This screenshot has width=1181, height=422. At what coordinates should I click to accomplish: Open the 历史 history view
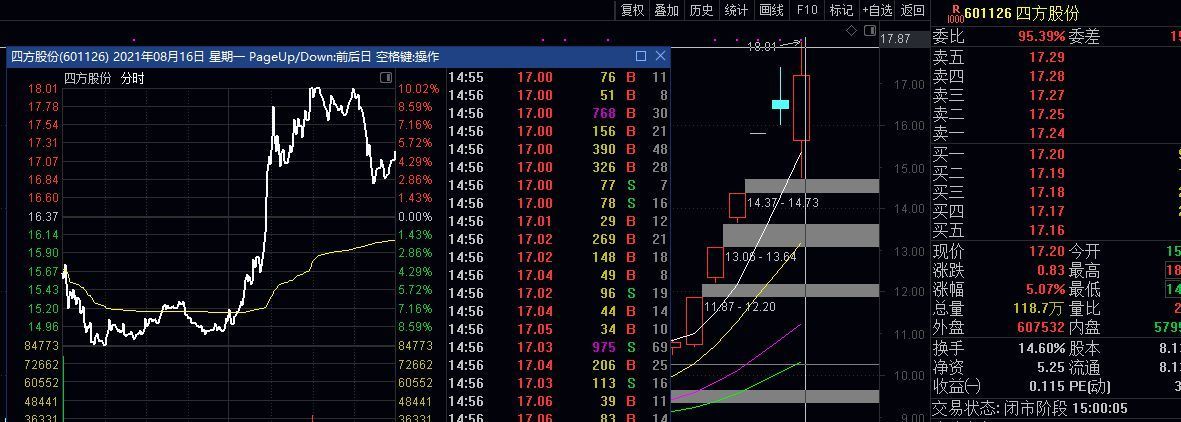tap(701, 10)
